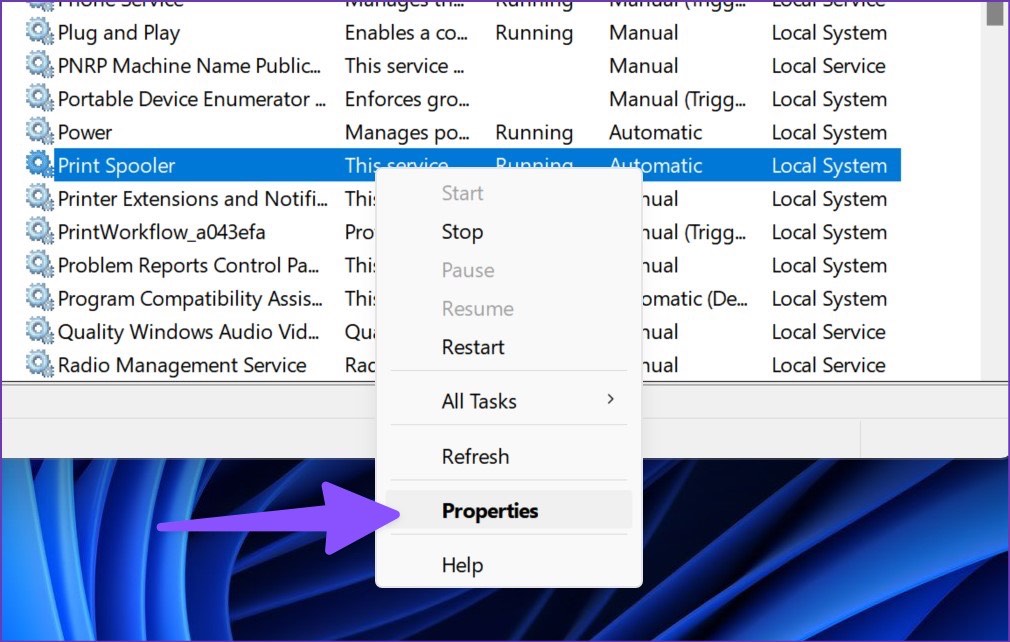This screenshot has width=1010, height=642.
Task: Click the disabled Resume menu entry
Action: [x=509, y=308]
